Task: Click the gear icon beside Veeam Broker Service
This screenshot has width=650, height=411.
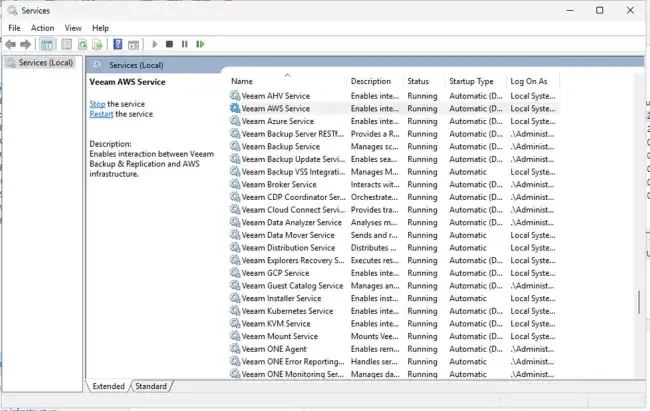Action: (x=235, y=184)
